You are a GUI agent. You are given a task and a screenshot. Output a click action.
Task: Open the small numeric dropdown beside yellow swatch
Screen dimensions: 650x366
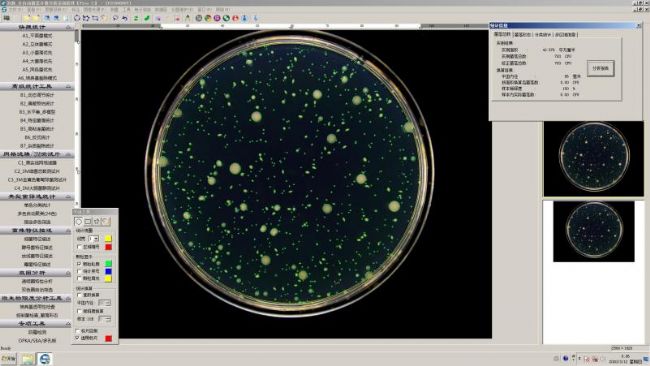click(x=94, y=239)
